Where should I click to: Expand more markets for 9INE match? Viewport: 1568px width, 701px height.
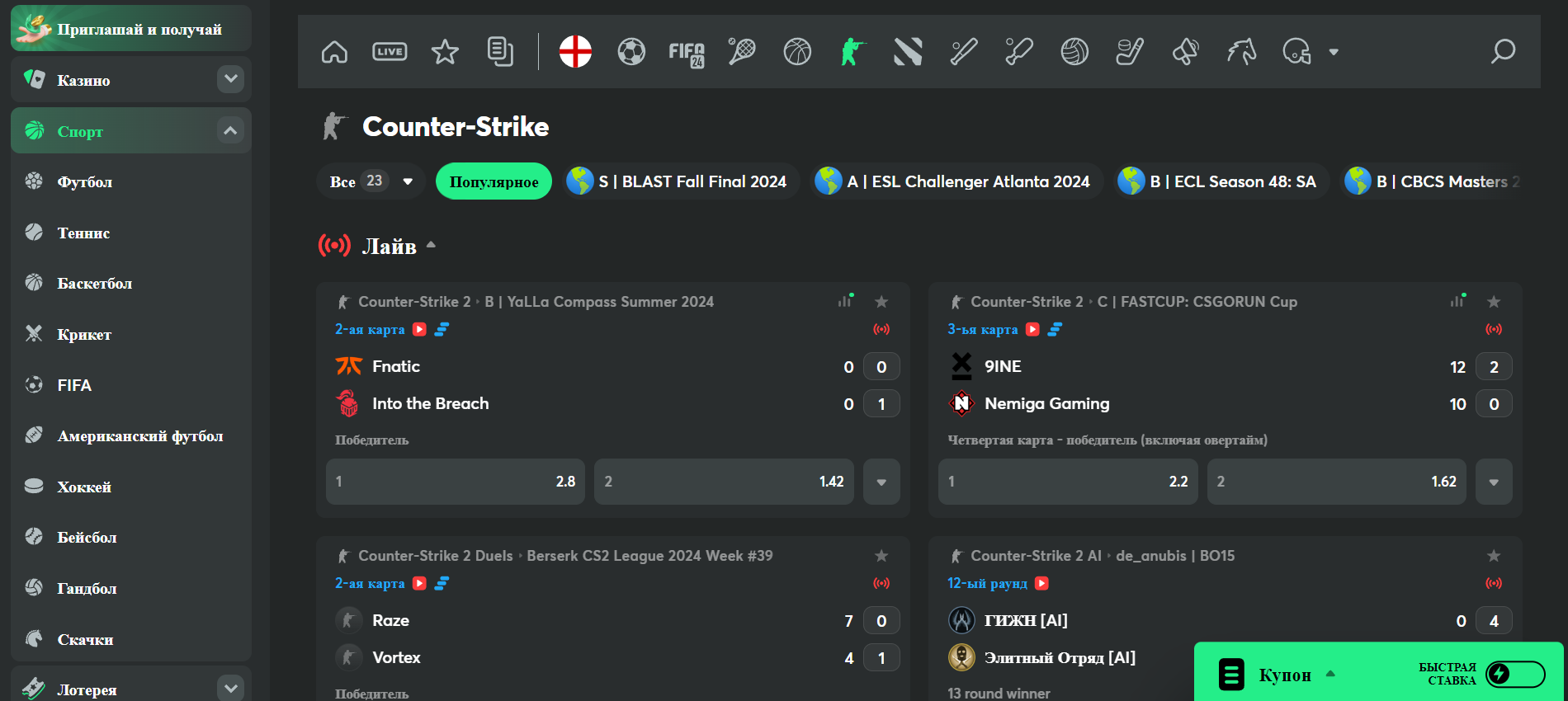pyautogui.click(x=1494, y=482)
